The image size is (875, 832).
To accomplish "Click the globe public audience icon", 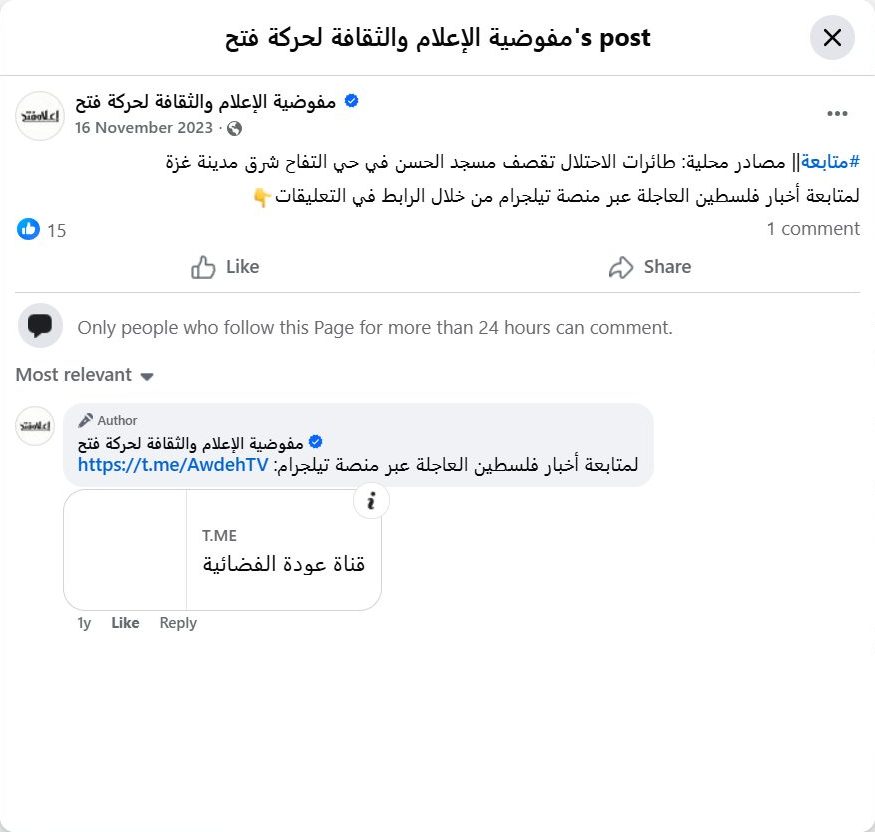I will click(234, 128).
